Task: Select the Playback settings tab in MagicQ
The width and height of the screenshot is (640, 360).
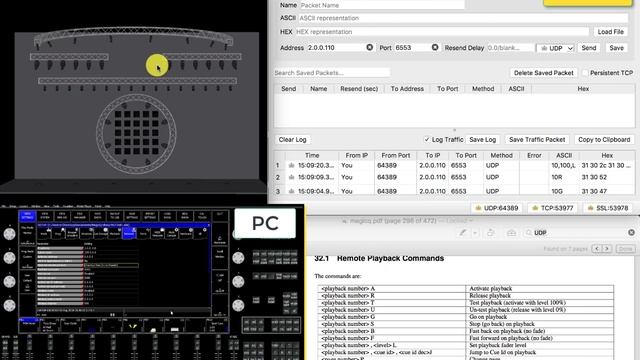Action: pos(115,233)
